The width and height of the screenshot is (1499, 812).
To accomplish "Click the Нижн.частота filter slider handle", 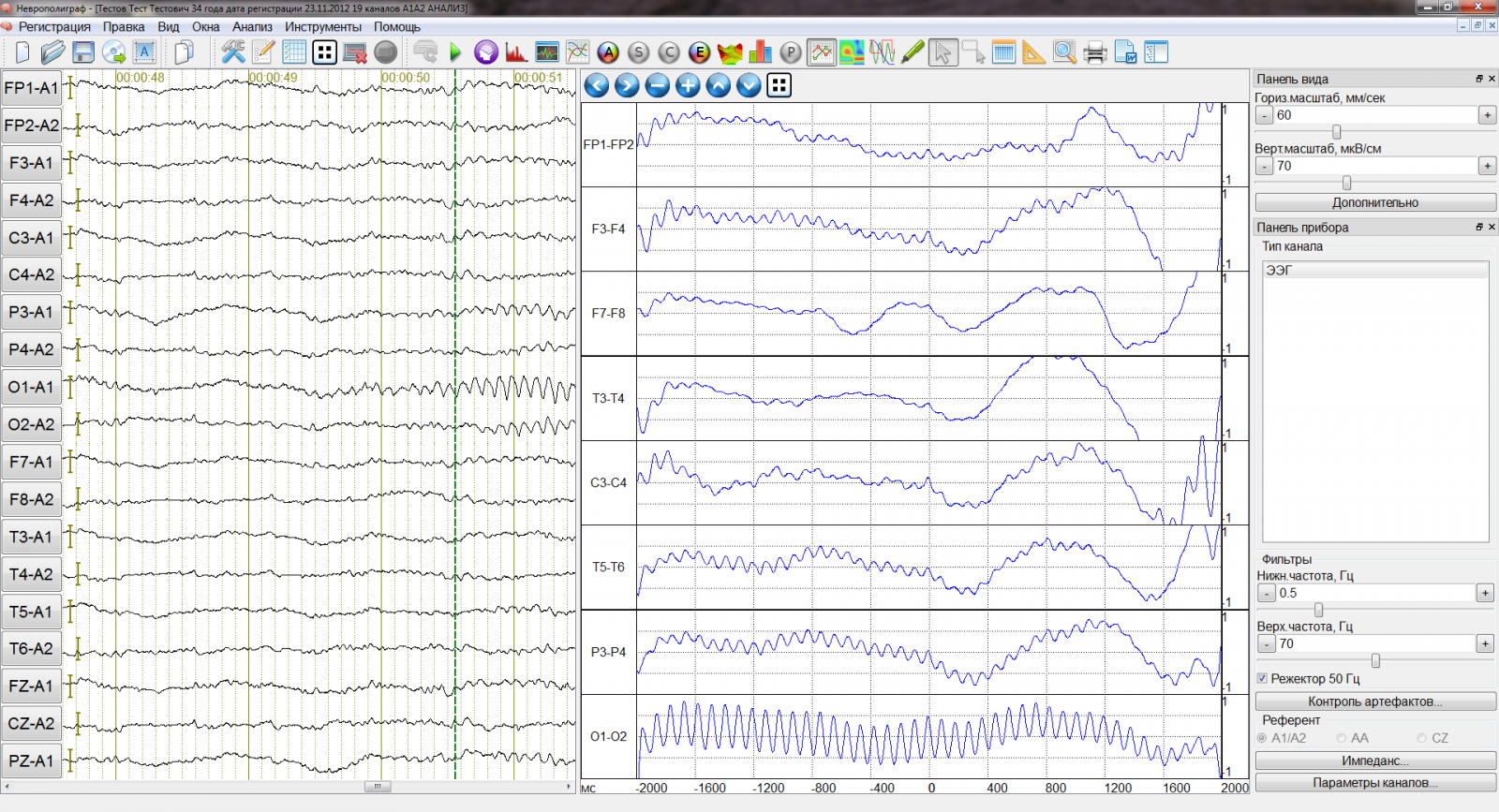I will click(1318, 611).
